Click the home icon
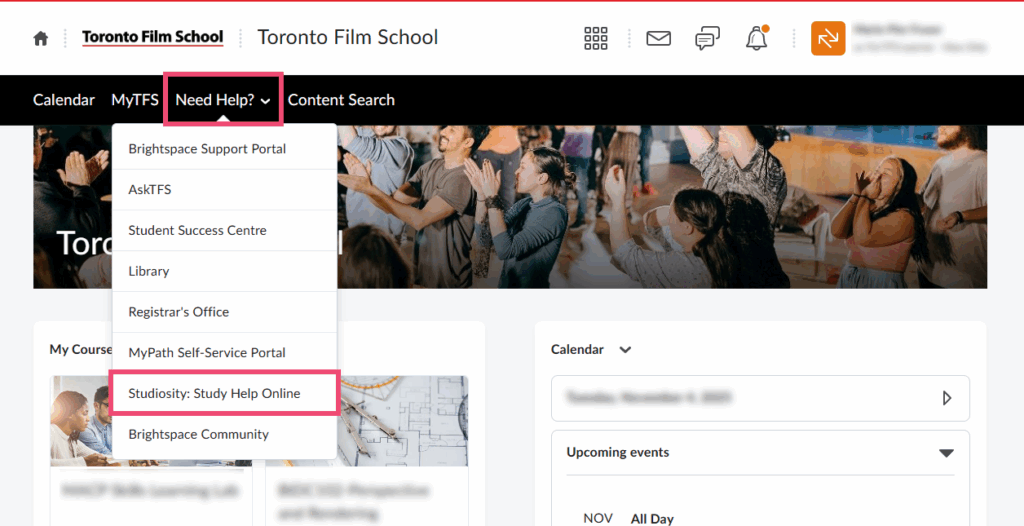Screen dimensions: 1024x526 click(40, 38)
